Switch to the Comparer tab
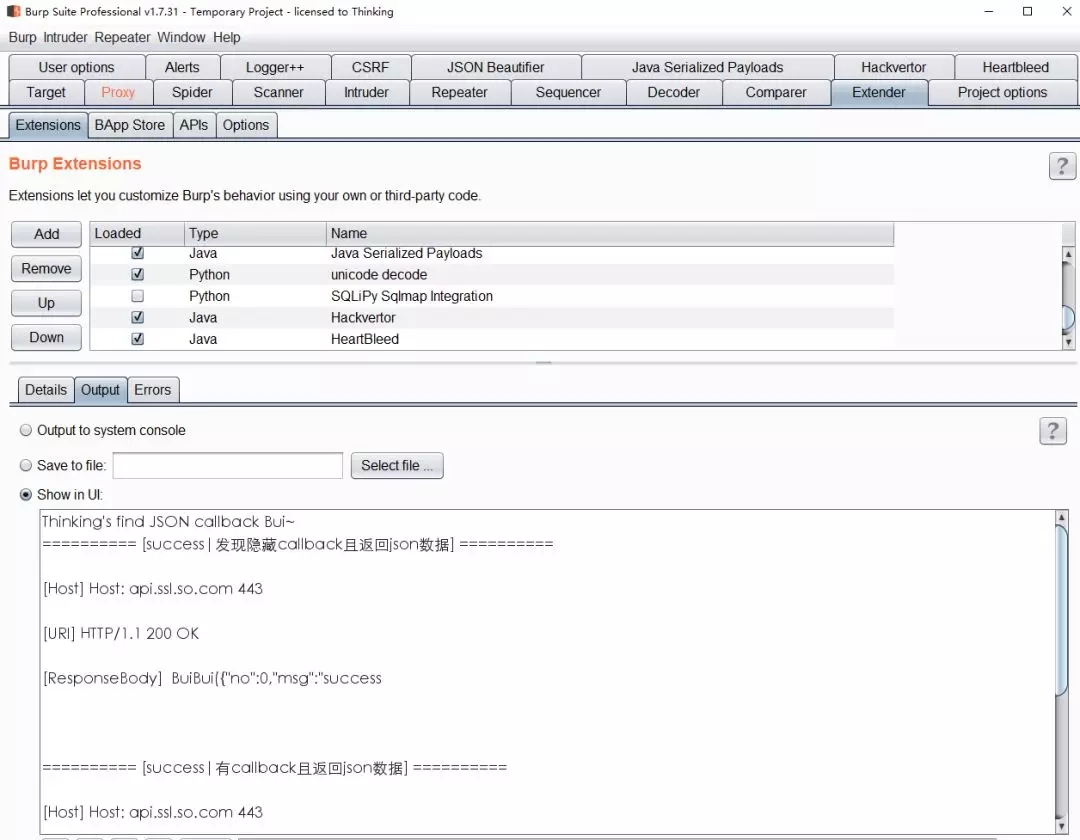The width and height of the screenshot is (1080, 840). [776, 92]
